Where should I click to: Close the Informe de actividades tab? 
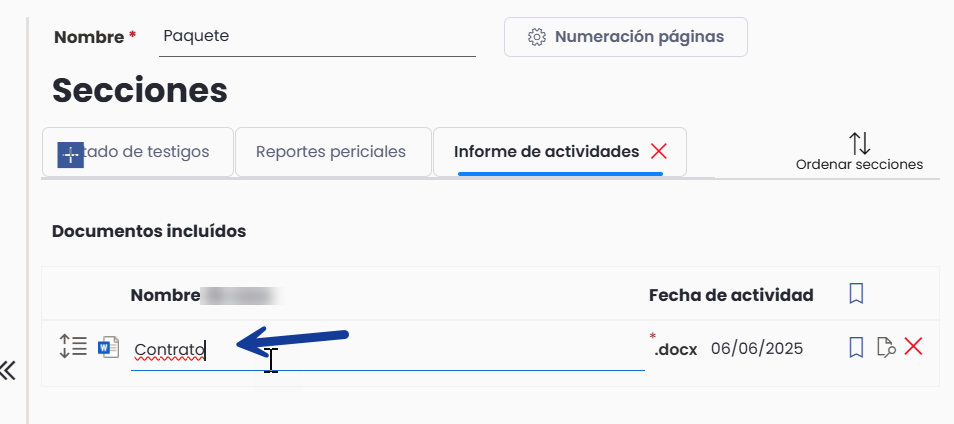659,151
